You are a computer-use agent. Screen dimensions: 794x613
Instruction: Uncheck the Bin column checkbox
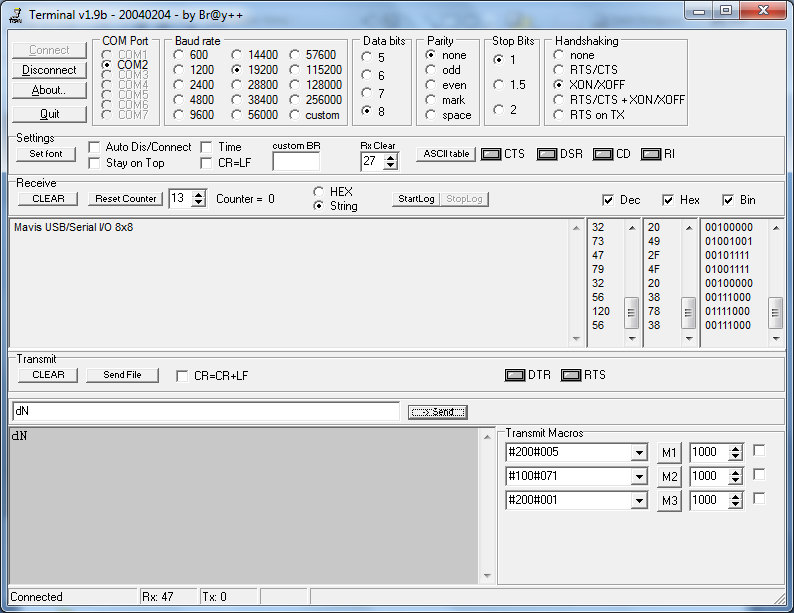coord(728,200)
